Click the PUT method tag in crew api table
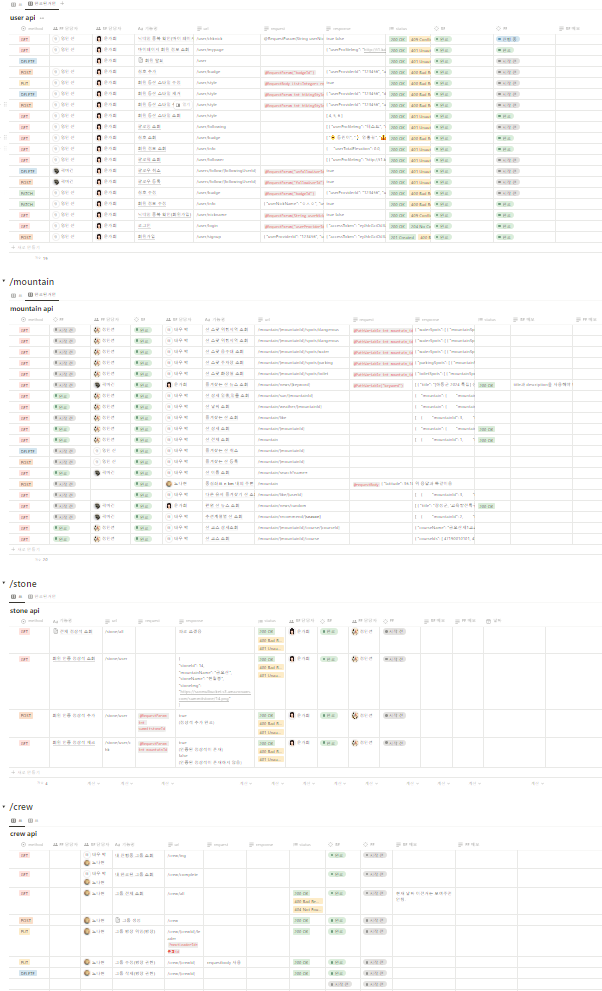This screenshot has width=602, height=991. click(x=26, y=929)
